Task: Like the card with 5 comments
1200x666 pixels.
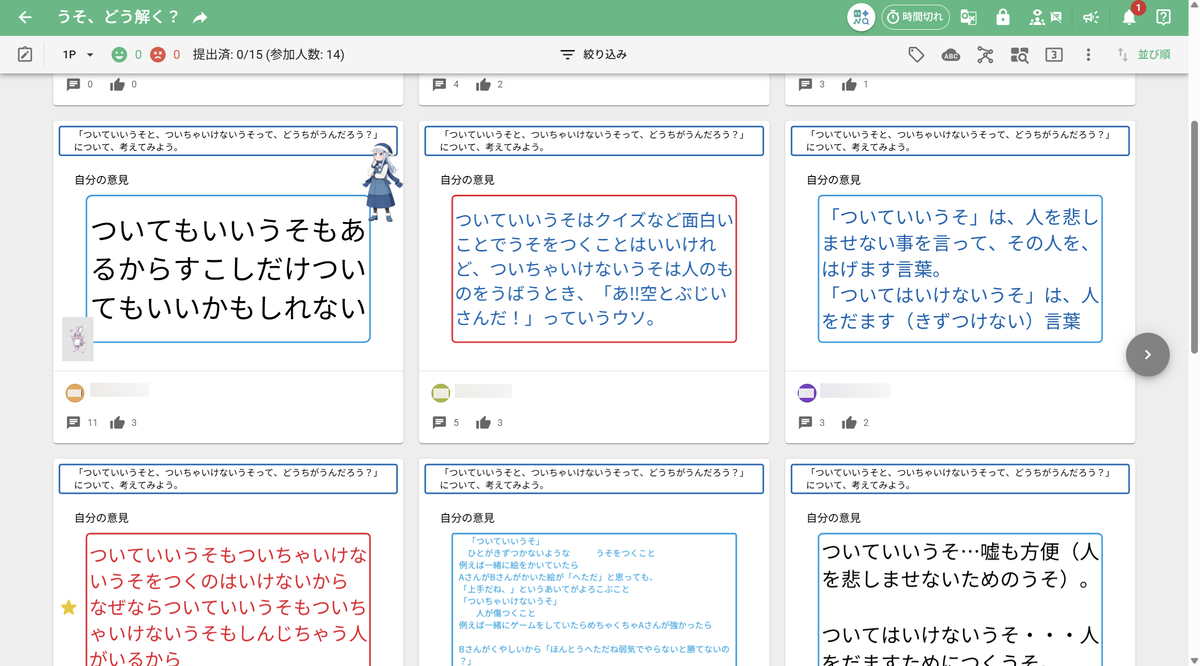Action: (483, 423)
